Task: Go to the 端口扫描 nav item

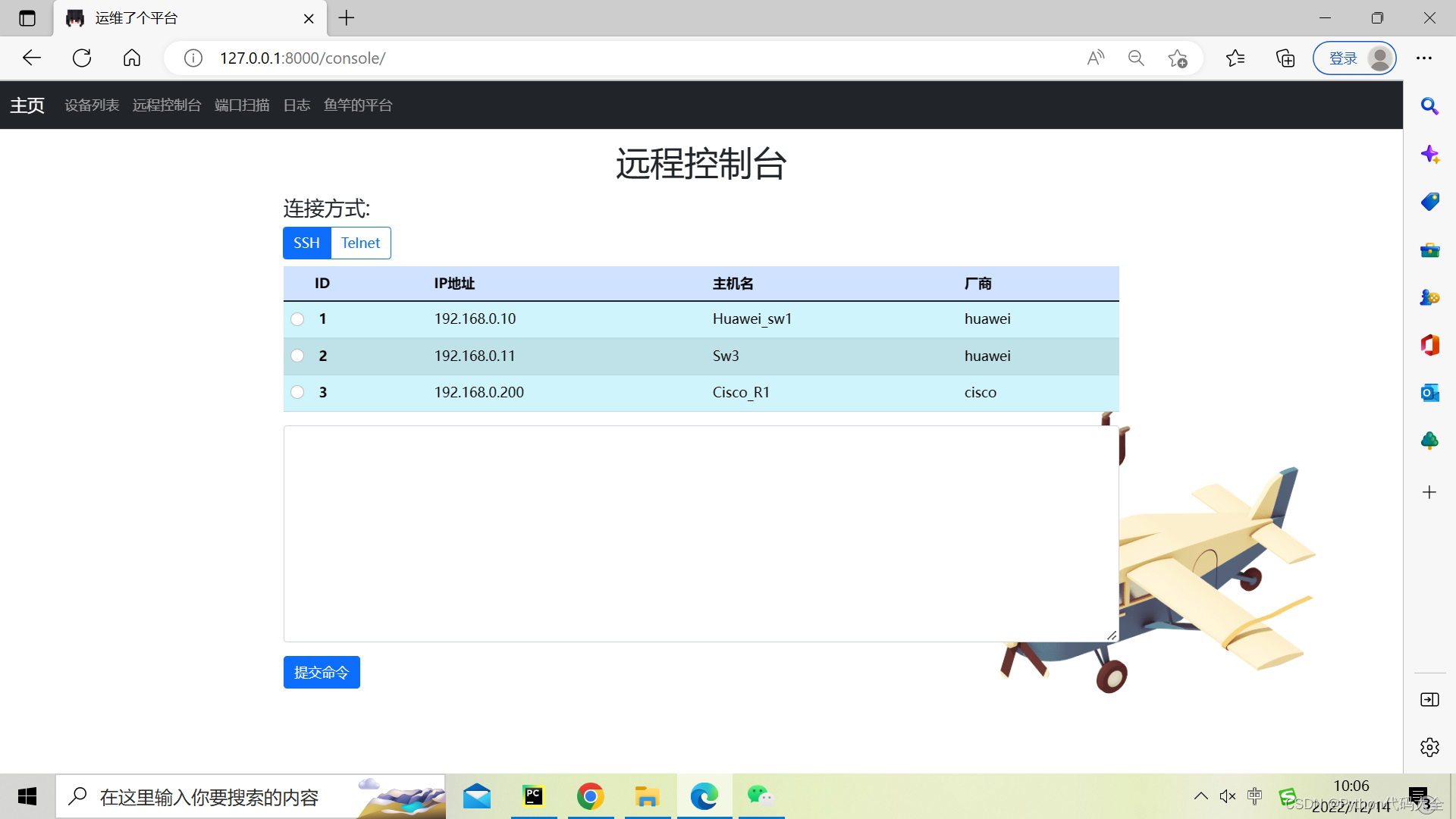Action: (x=242, y=105)
